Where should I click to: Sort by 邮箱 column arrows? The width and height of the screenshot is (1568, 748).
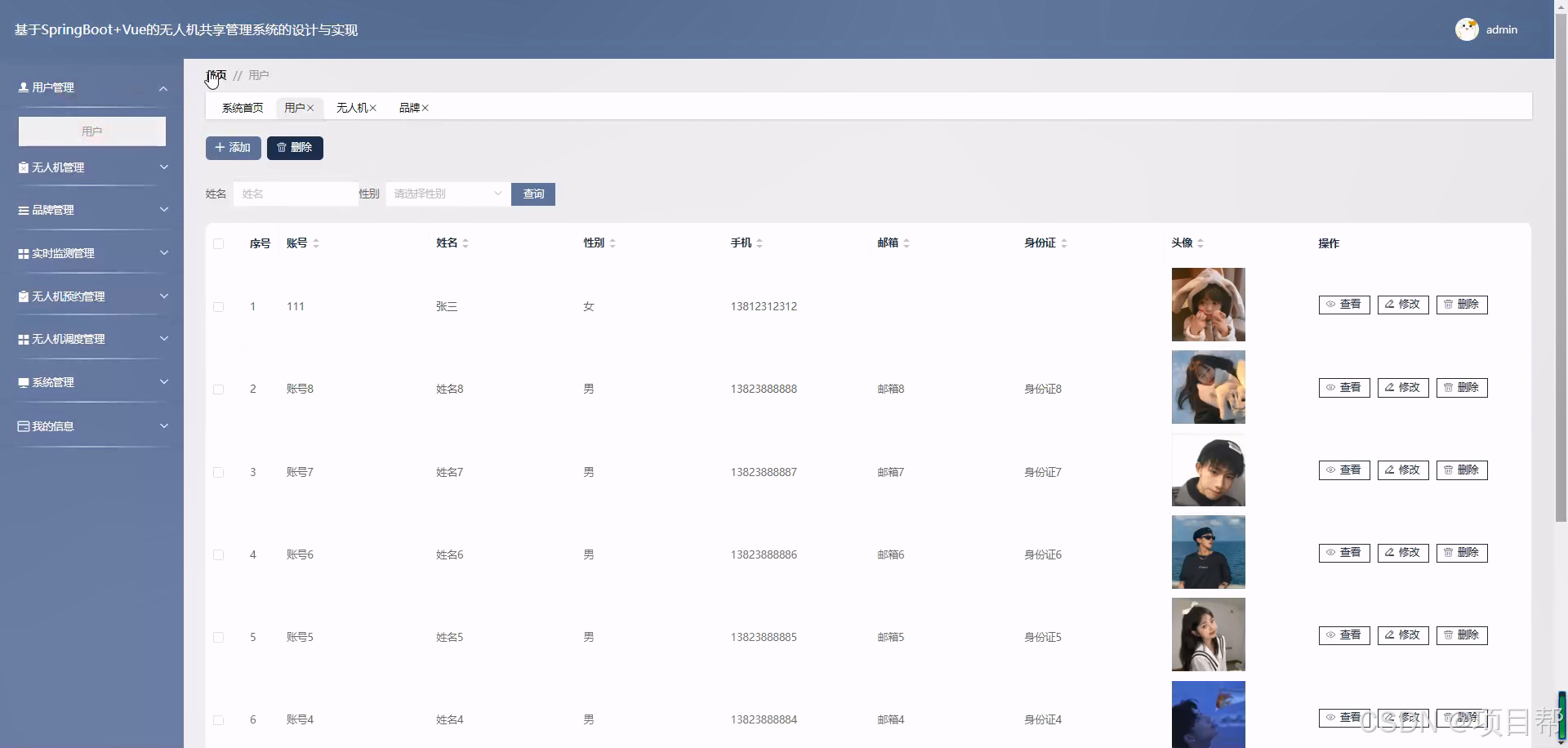coord(906,243)
